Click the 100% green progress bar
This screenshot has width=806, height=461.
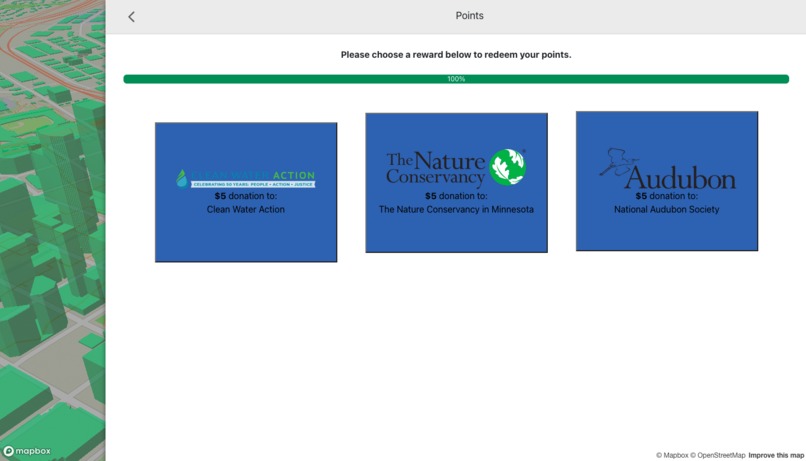456,79
